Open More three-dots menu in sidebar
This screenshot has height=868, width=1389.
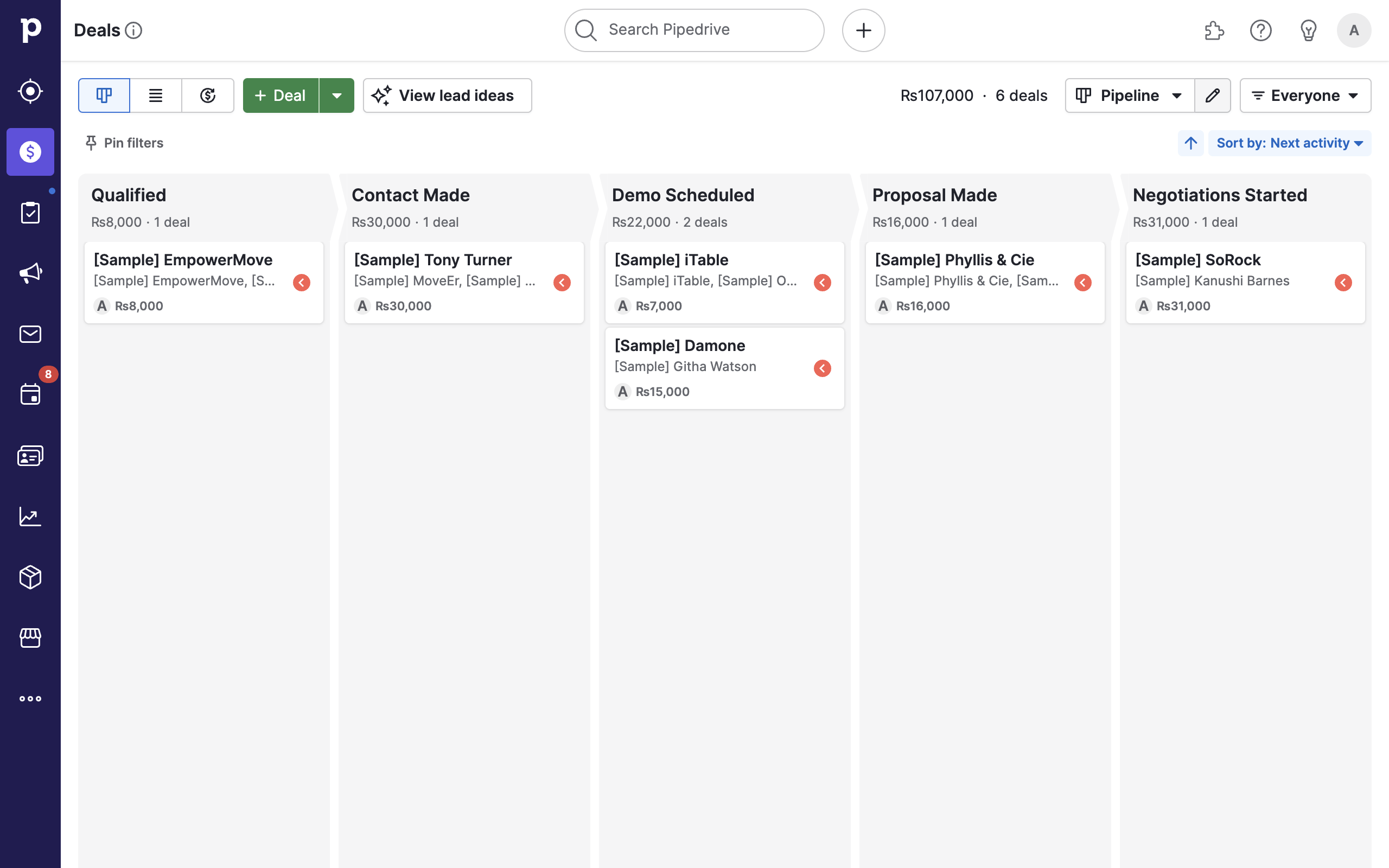[30, 699]
